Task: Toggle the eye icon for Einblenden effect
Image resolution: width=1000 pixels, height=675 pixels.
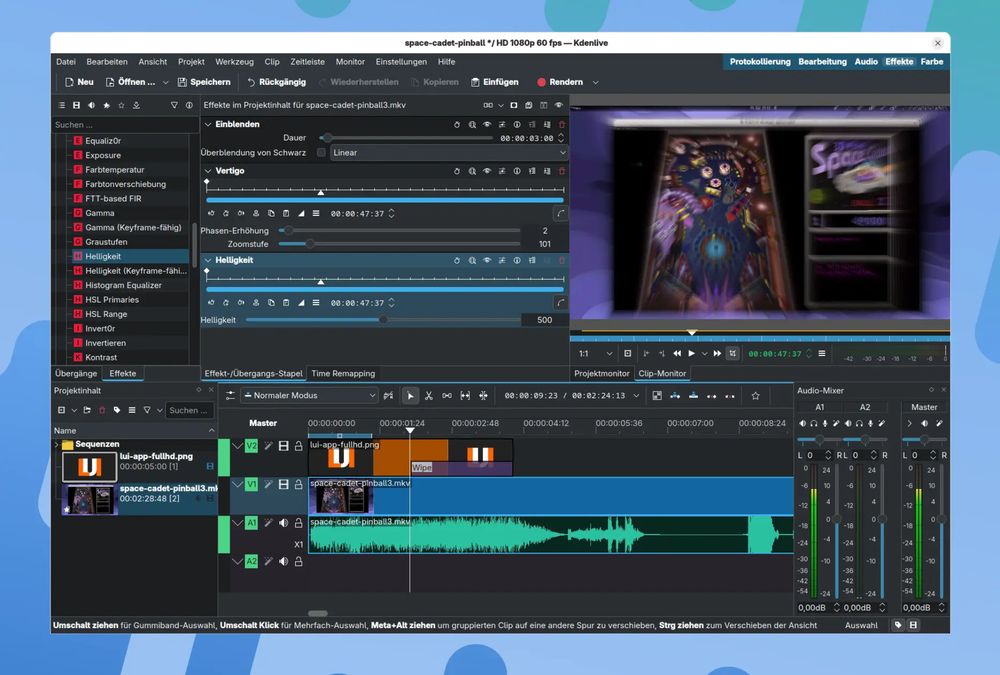Action: [x=486, y=125]
